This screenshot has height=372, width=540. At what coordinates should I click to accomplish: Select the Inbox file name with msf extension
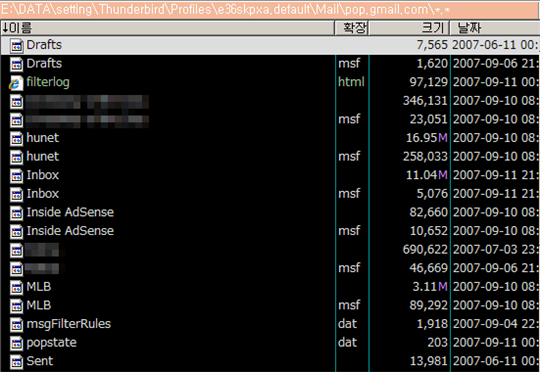43,194
